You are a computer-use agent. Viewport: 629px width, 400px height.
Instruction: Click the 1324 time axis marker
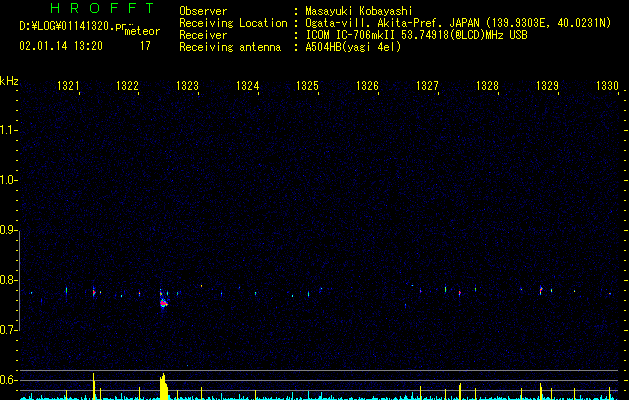tap(248, 86)
